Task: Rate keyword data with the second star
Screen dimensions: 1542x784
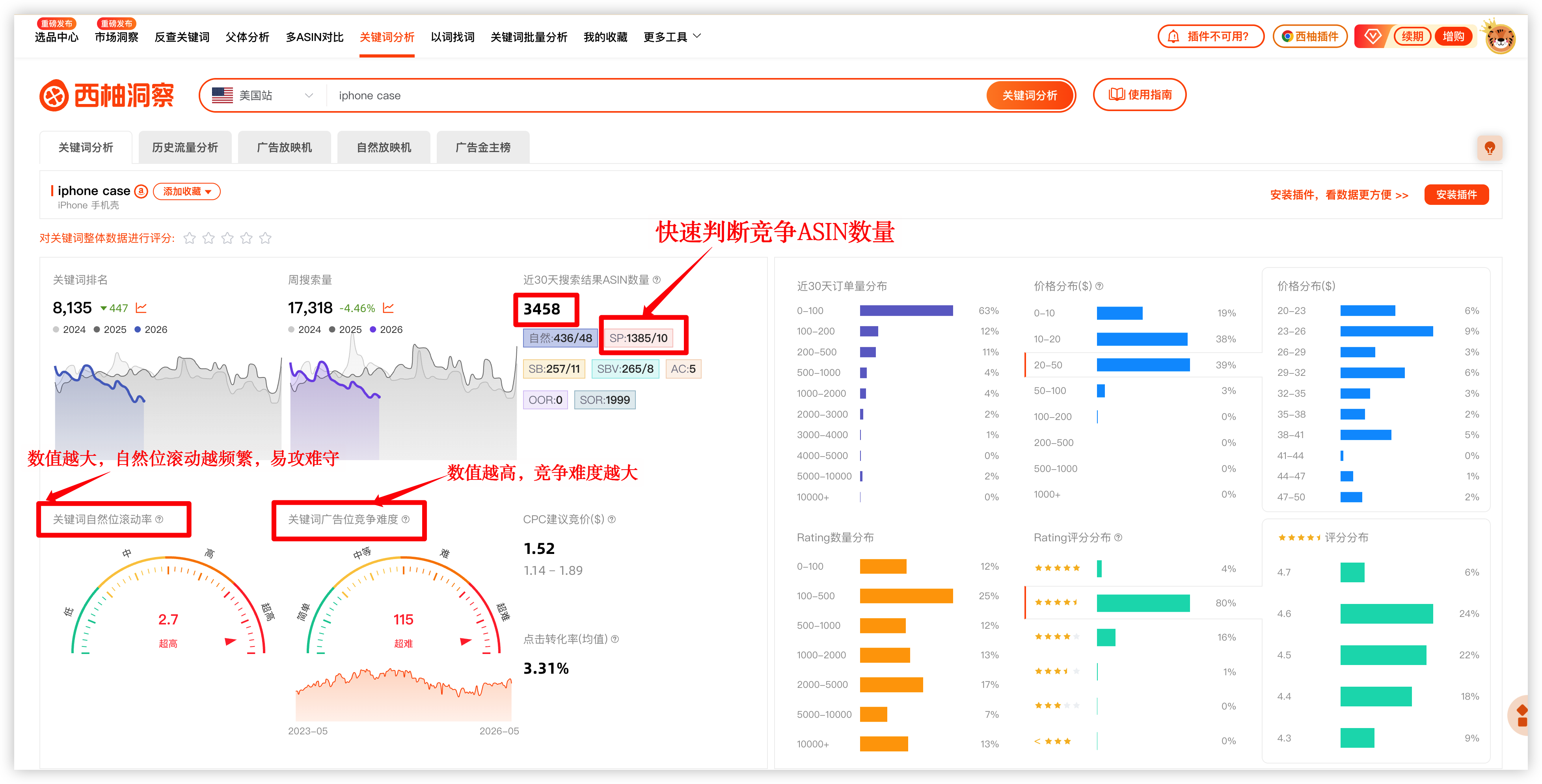Action: pos(208,238)
